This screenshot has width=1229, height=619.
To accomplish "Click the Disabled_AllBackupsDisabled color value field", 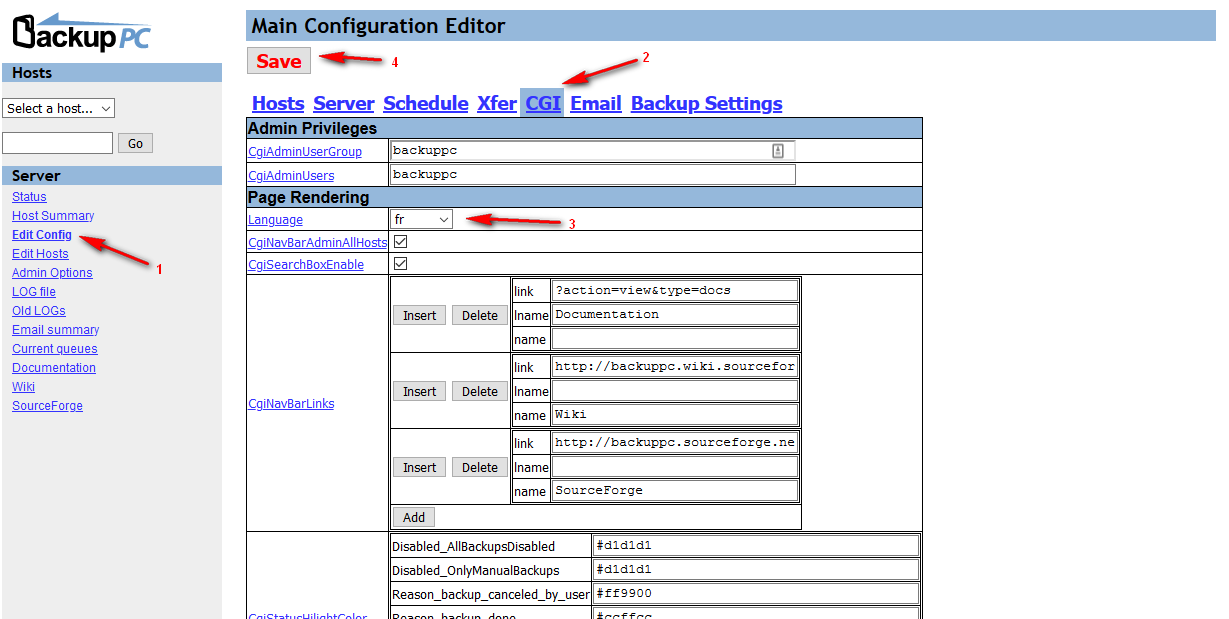I will point(755,546).
